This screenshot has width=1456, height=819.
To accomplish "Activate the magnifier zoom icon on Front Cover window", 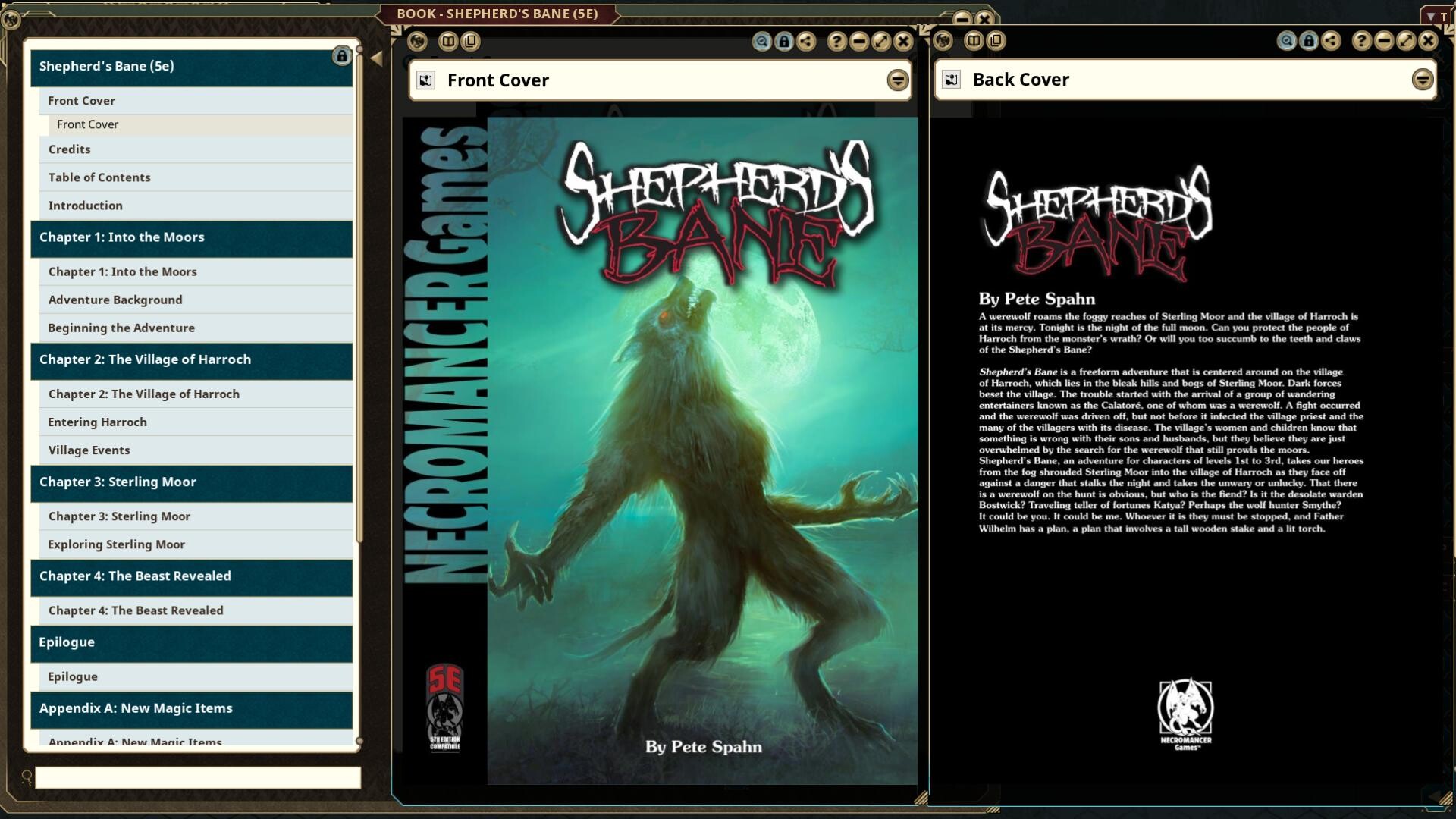I will pos(761,42).
